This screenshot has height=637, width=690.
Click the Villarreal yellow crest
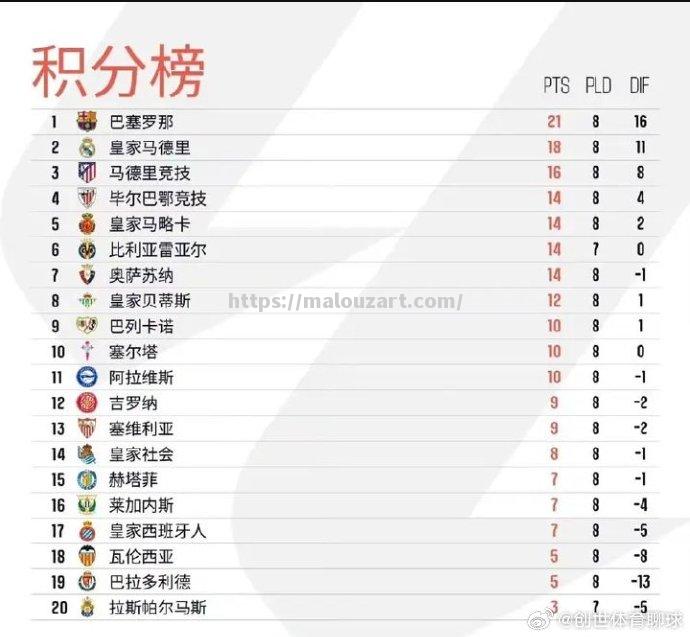pos(87,250)
